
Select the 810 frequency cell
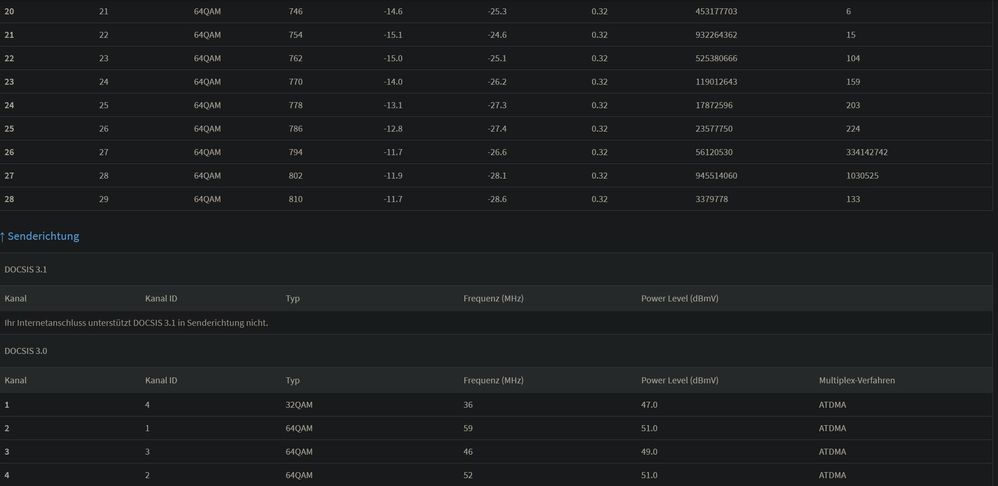point(295,199)
